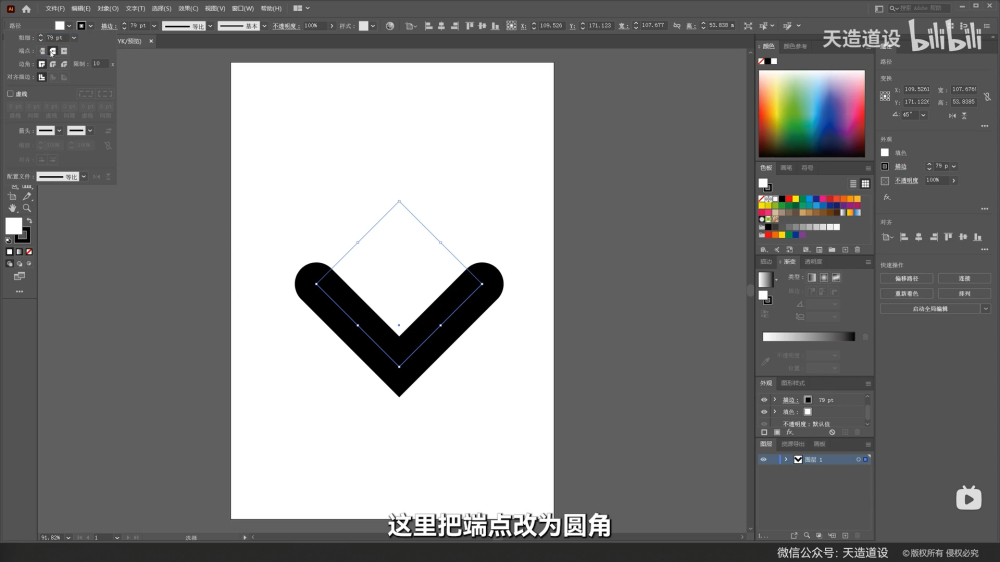The height and width of the screenshot is (562, 1000).
Task: Click the miter limit (限制) input field
Action: coord(99,64)
